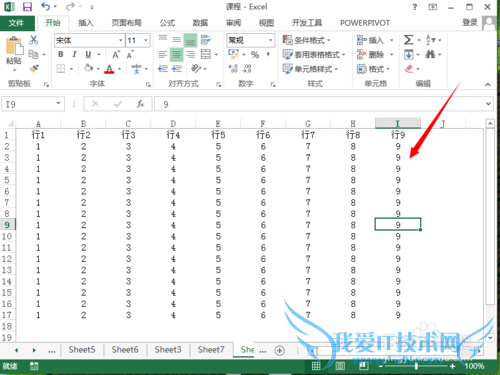Viewport: 500px width, 375px height.
Task: Click 登录 sign in link
Action: (470, 22)
